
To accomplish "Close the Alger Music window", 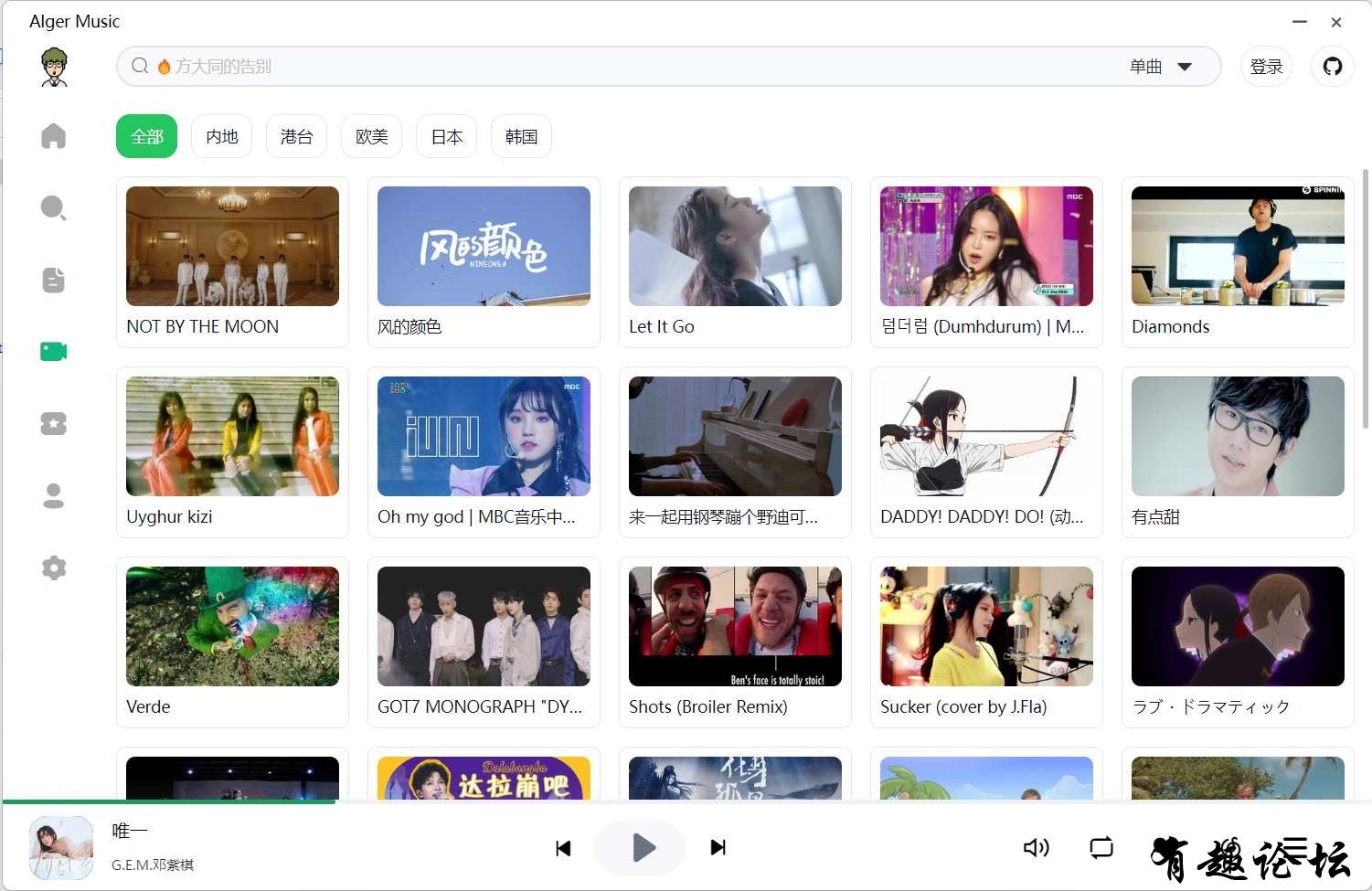I will (x=1336, y=22).
